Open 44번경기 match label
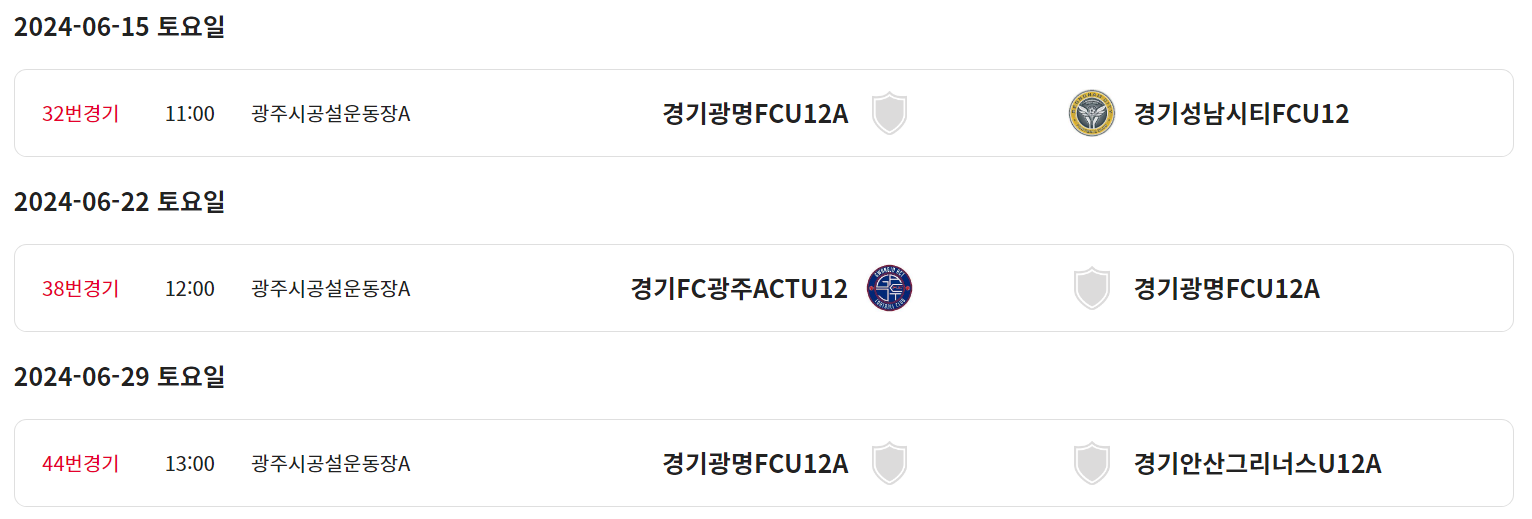1532x519 pixels. (x=80, y=464)
